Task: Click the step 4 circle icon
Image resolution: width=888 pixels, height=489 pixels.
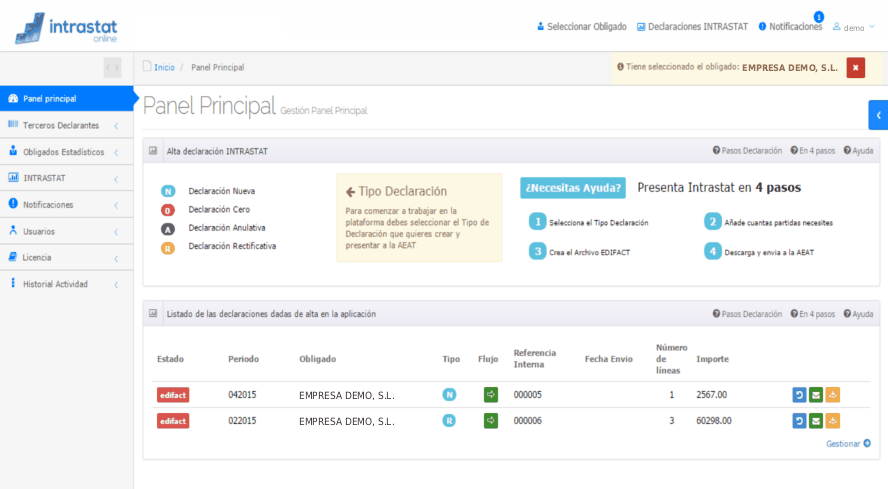Action: pyautogui.click(x=712, y=251)
